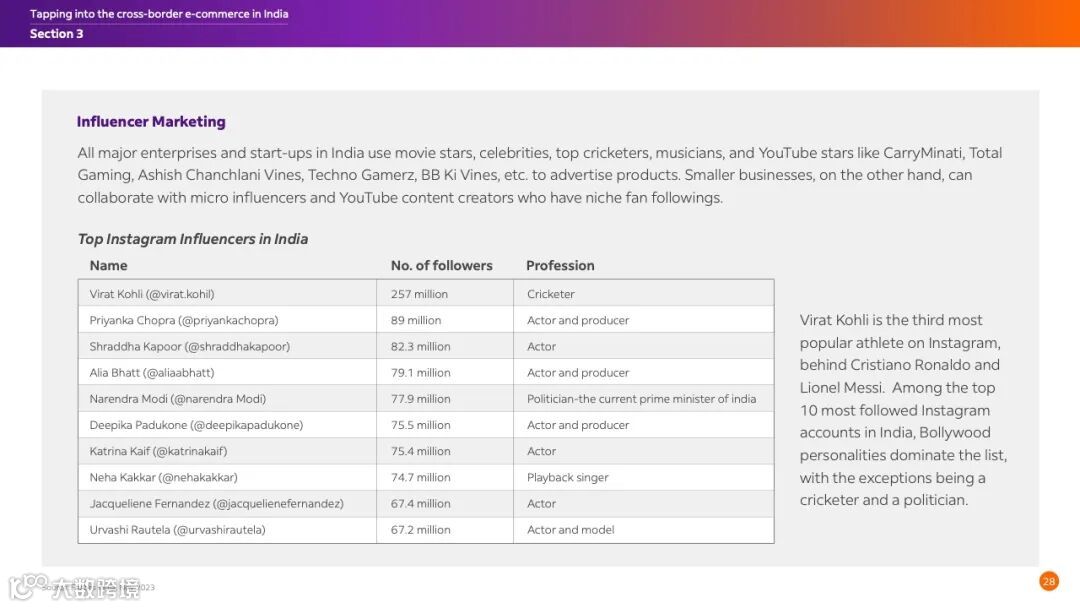
Task: Click the 'Section 3' header label
Action: coord(57,34)
